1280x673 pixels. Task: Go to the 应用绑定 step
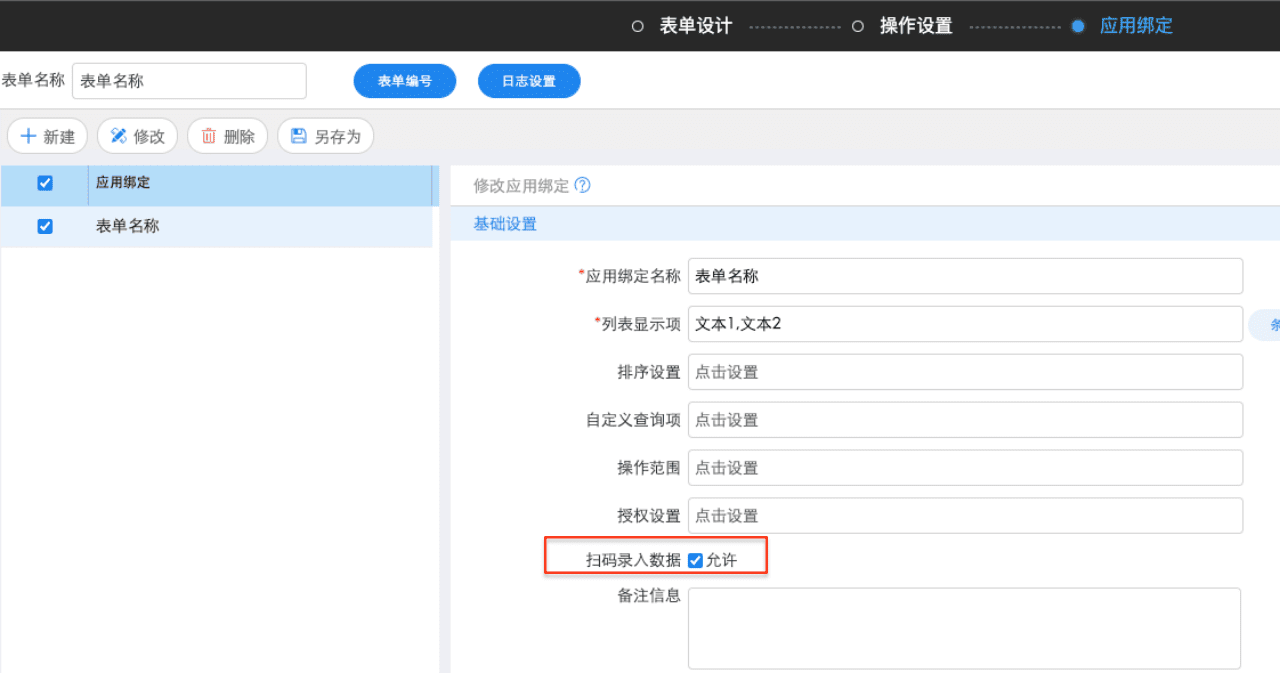[1136, 26]
